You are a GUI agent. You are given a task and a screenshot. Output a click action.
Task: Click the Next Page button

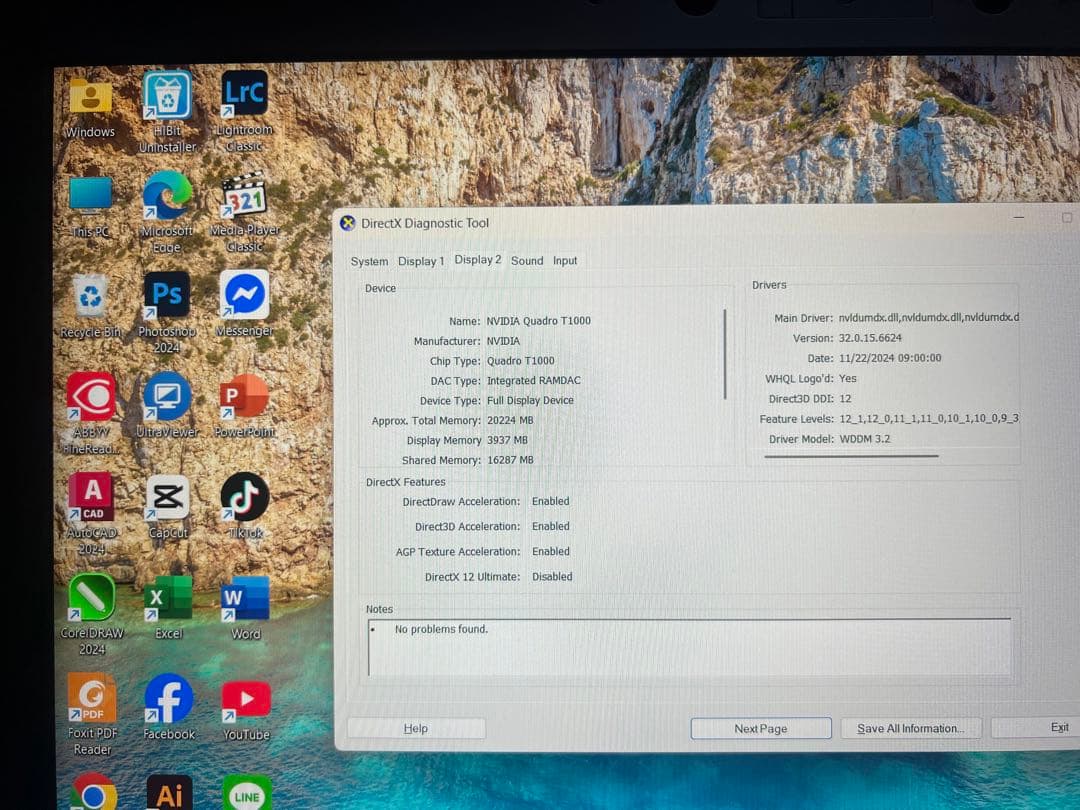click(x=760, y=728)
